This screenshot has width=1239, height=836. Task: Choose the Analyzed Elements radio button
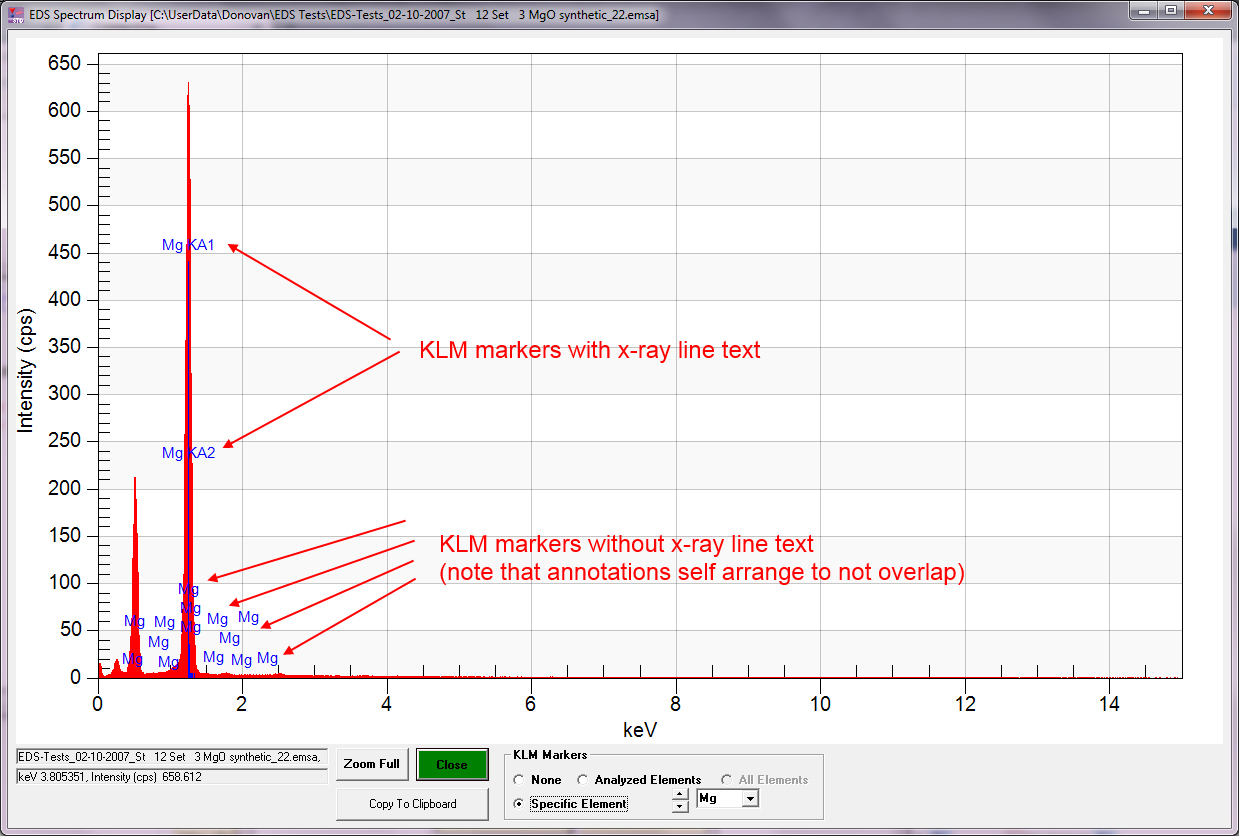point(583,780)
